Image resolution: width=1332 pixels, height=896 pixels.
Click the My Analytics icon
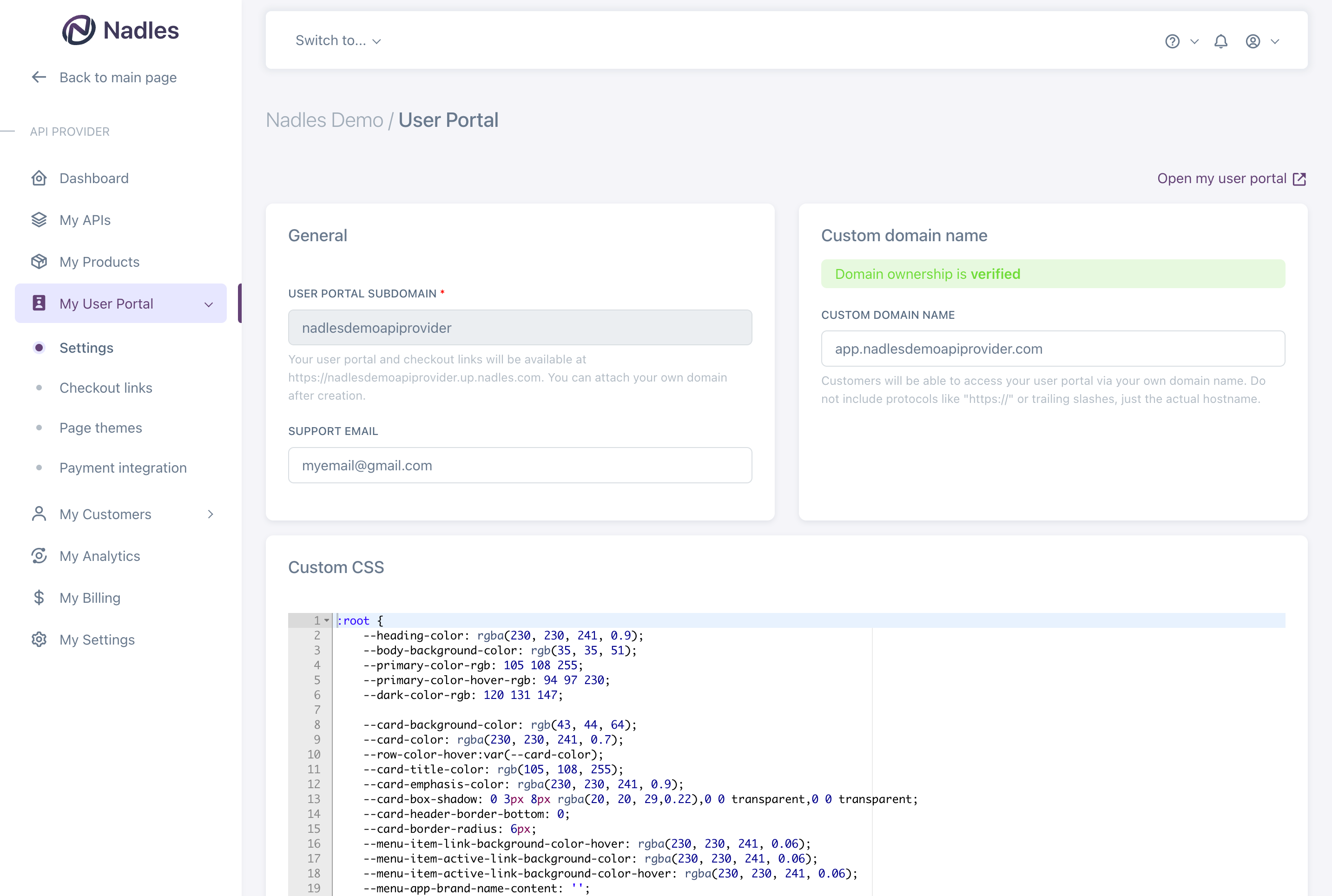(x=39, y=556)
